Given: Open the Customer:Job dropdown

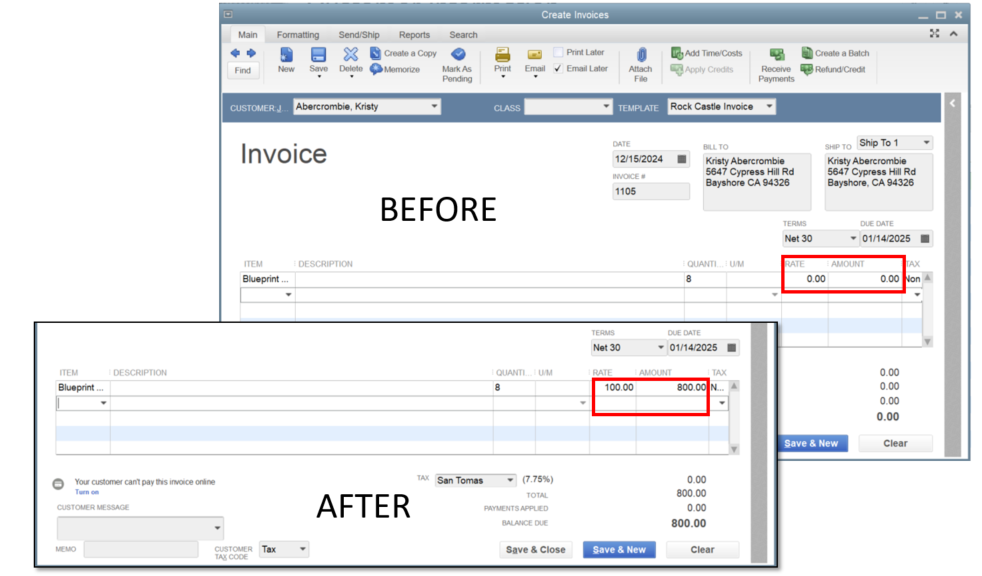Looking at the screenshot, I should tap(434, 106).
